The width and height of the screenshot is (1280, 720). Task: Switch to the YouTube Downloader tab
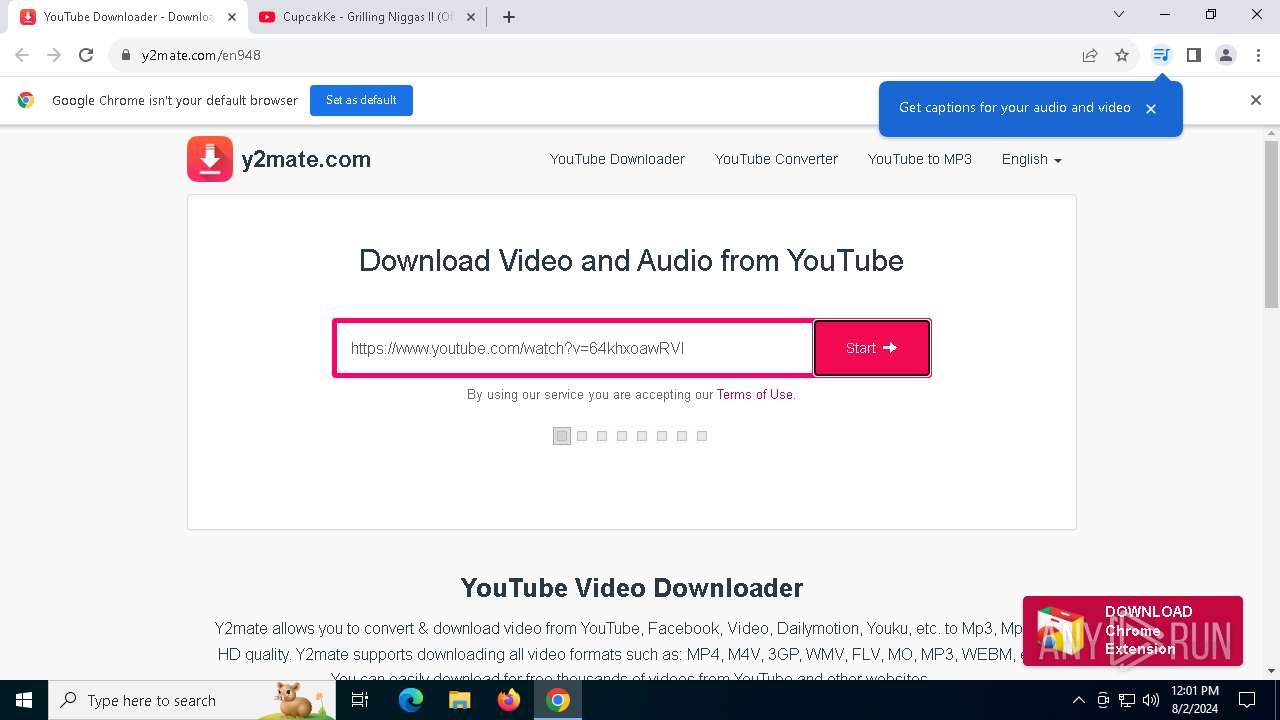[128, 17]
